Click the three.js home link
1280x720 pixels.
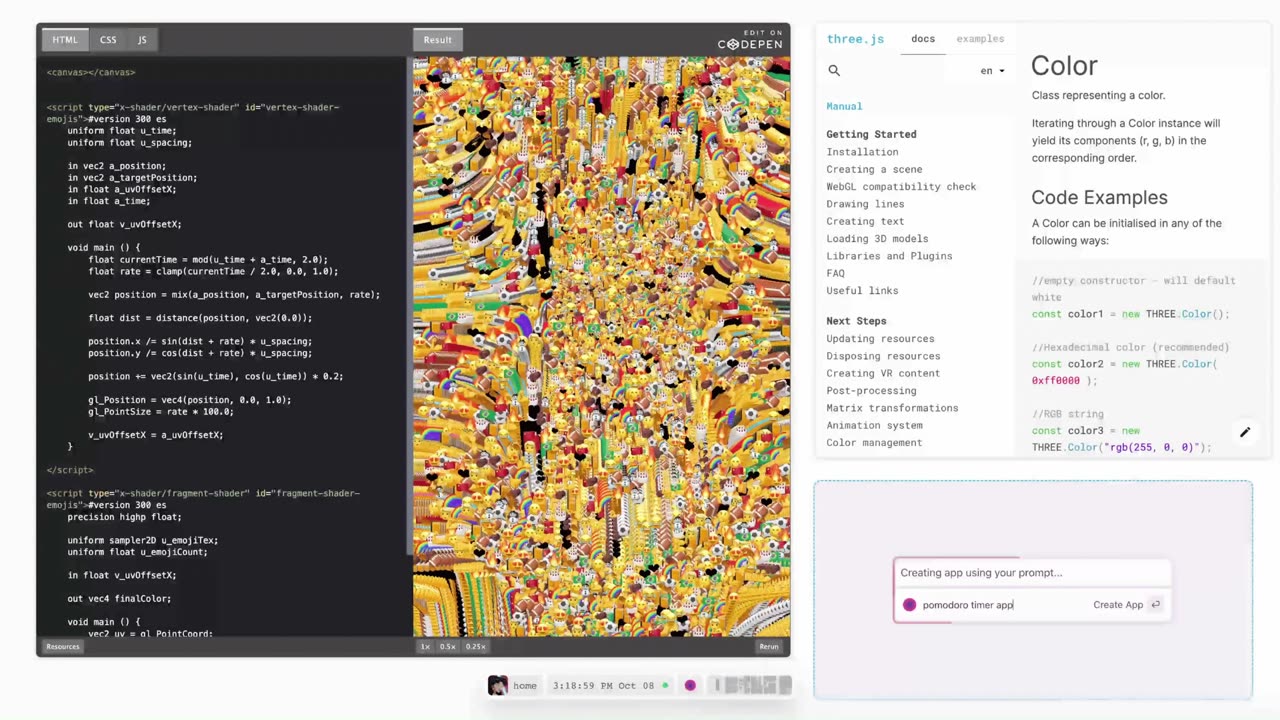point(855,39)
